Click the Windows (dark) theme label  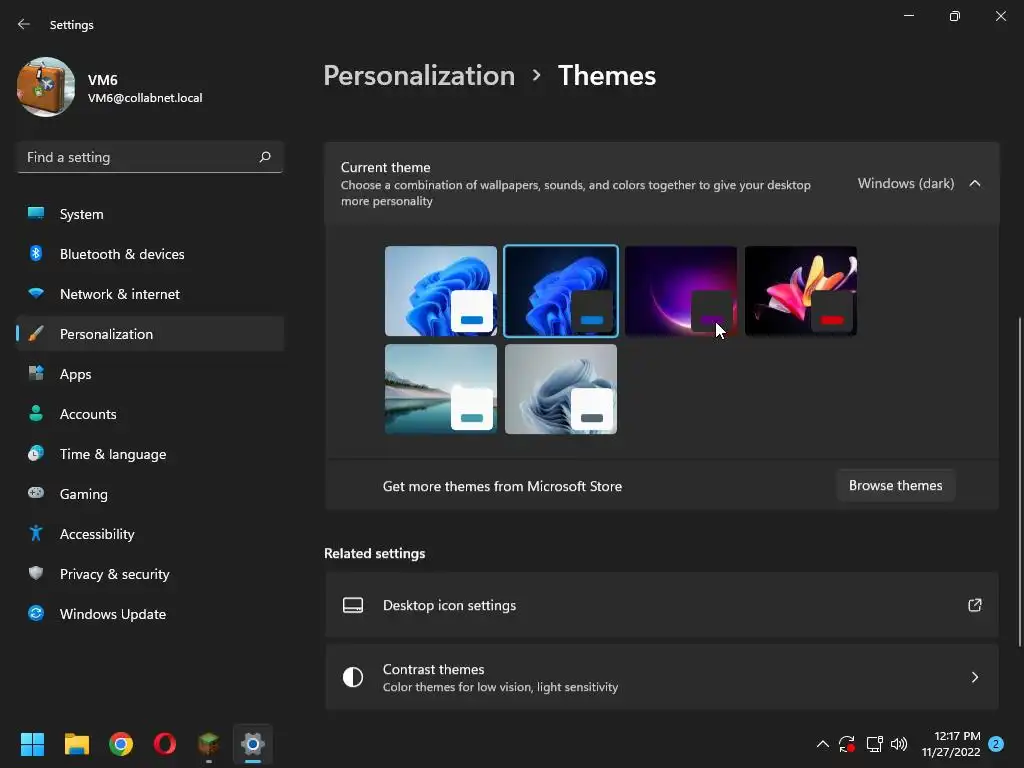(x=906, y=184)
